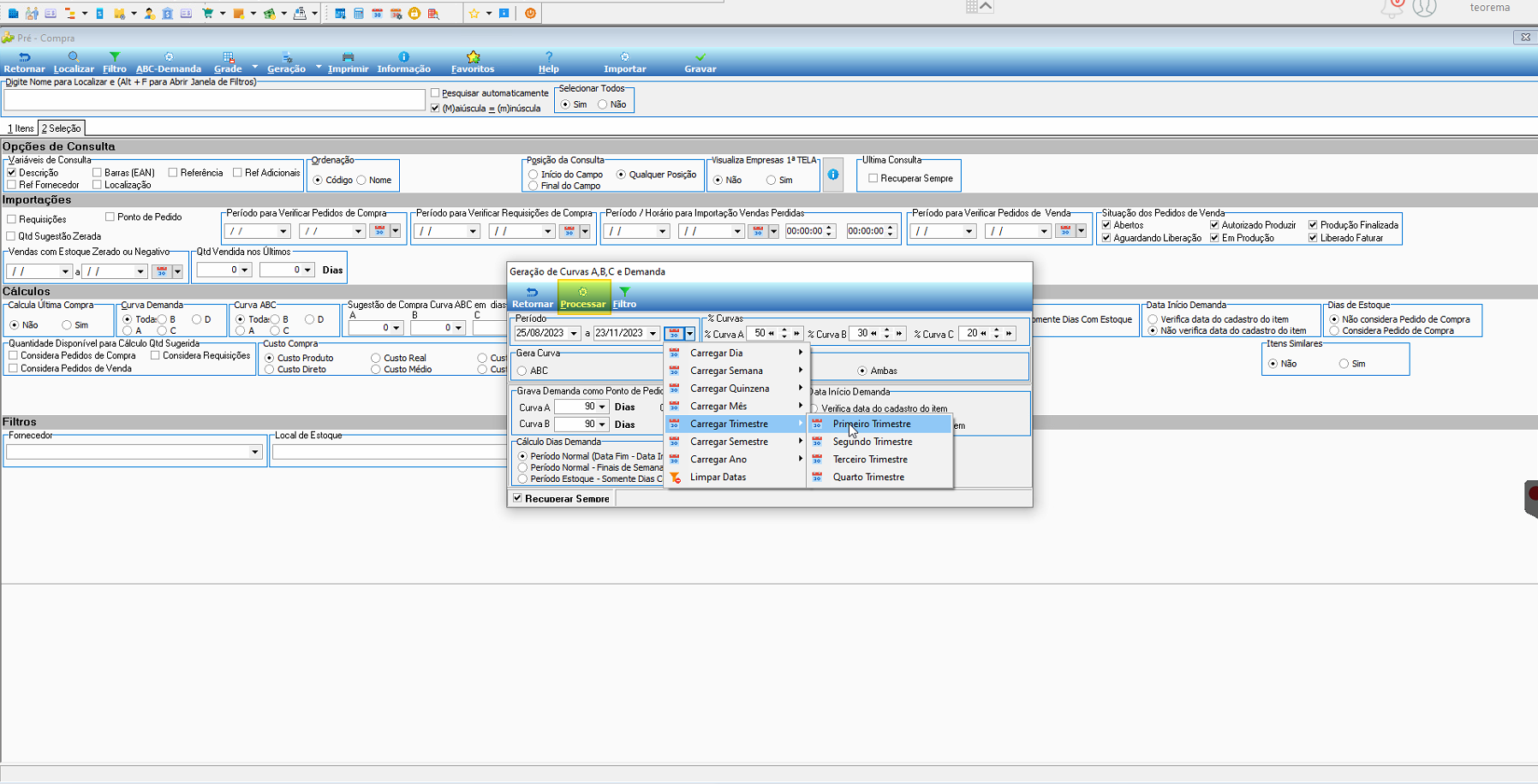1538x784 pixels.
Task: Select the Ambas radio option
Action: 862,371
